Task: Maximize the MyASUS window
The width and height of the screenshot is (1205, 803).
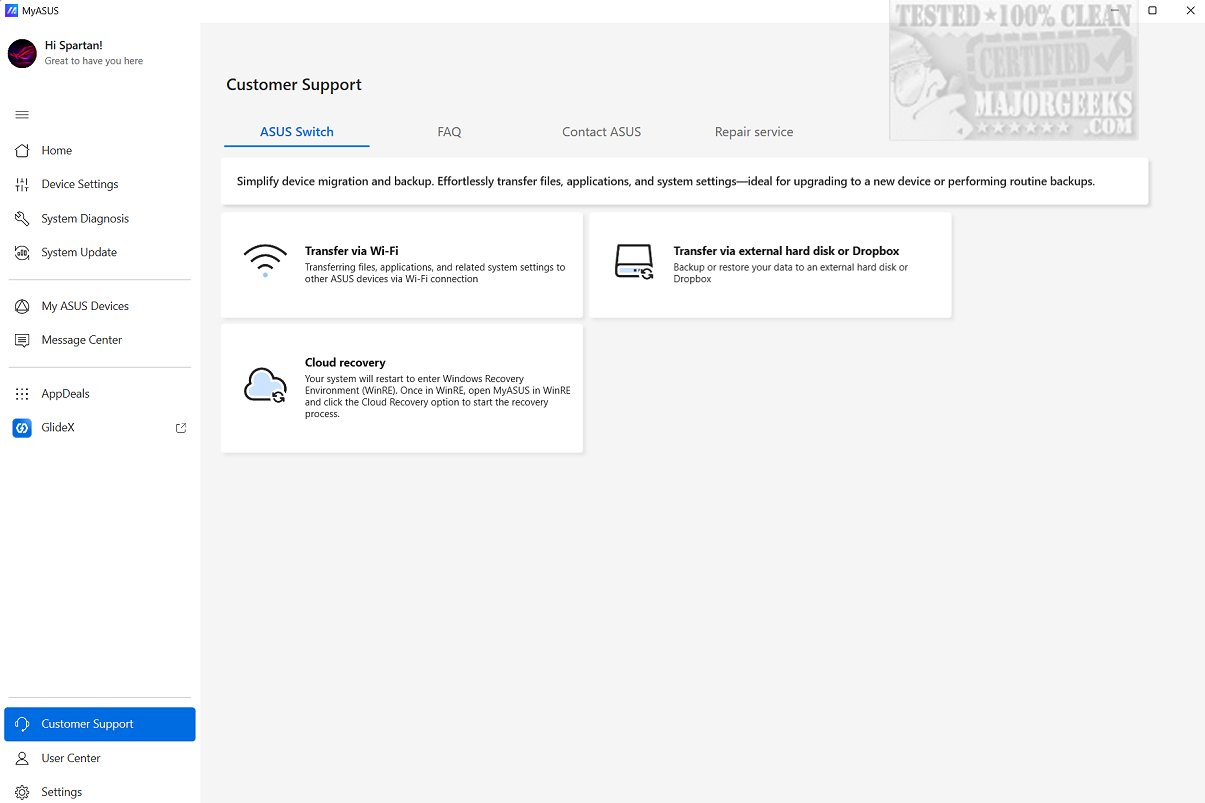Action: coord(1152,10)
